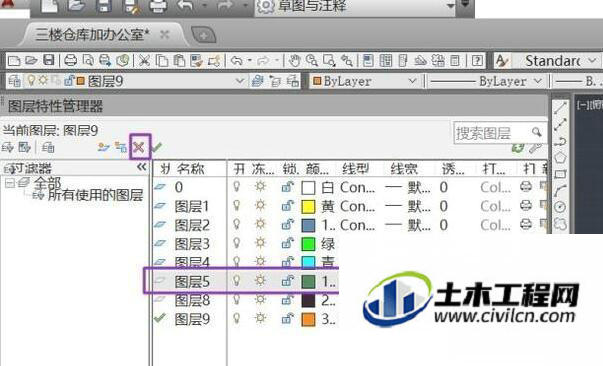This screenshot has width=603, height=366.
Task: Click the Refresh icon below layer search
Action: coord(518,147)
